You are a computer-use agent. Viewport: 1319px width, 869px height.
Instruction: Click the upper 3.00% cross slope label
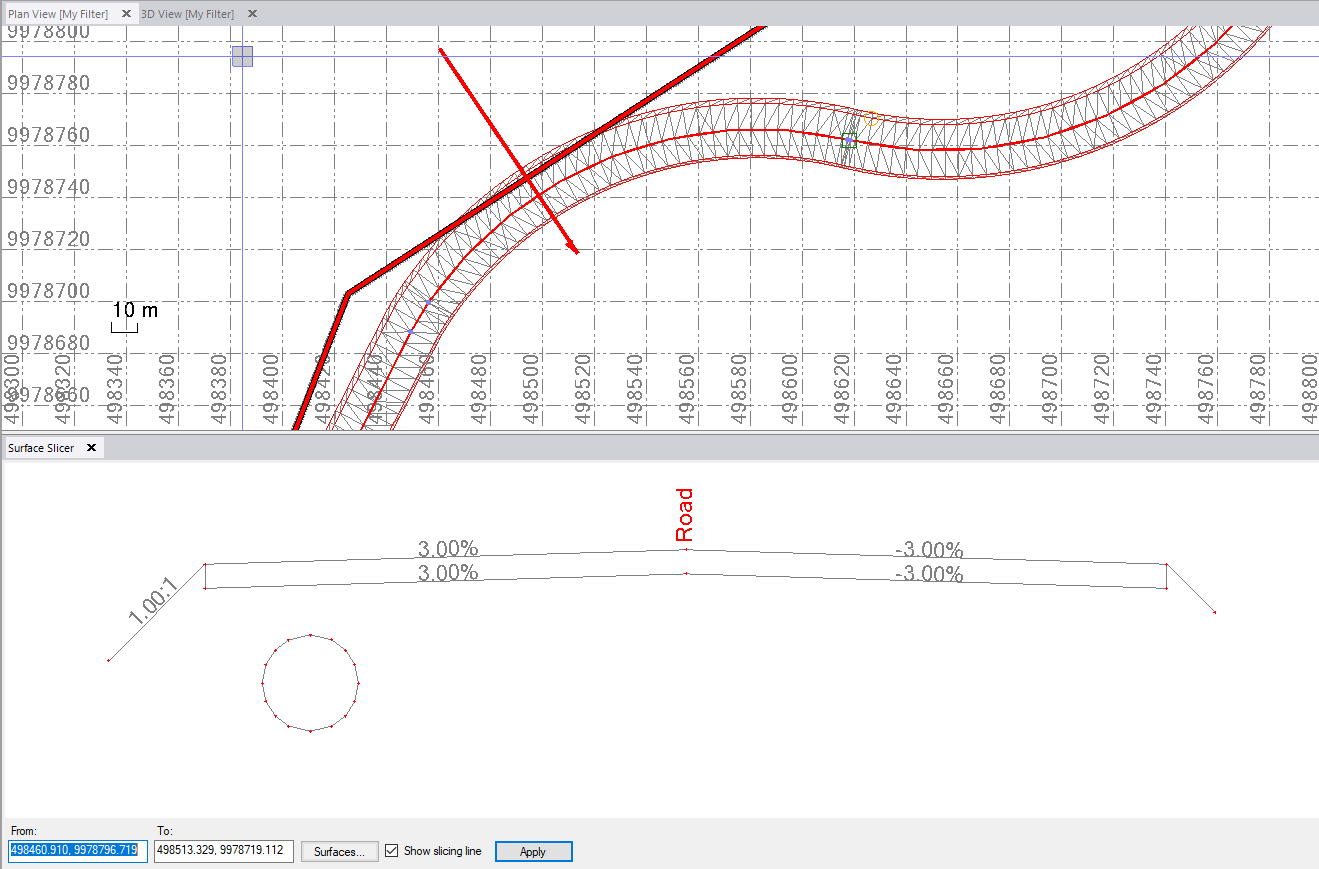tap(447, 549)
